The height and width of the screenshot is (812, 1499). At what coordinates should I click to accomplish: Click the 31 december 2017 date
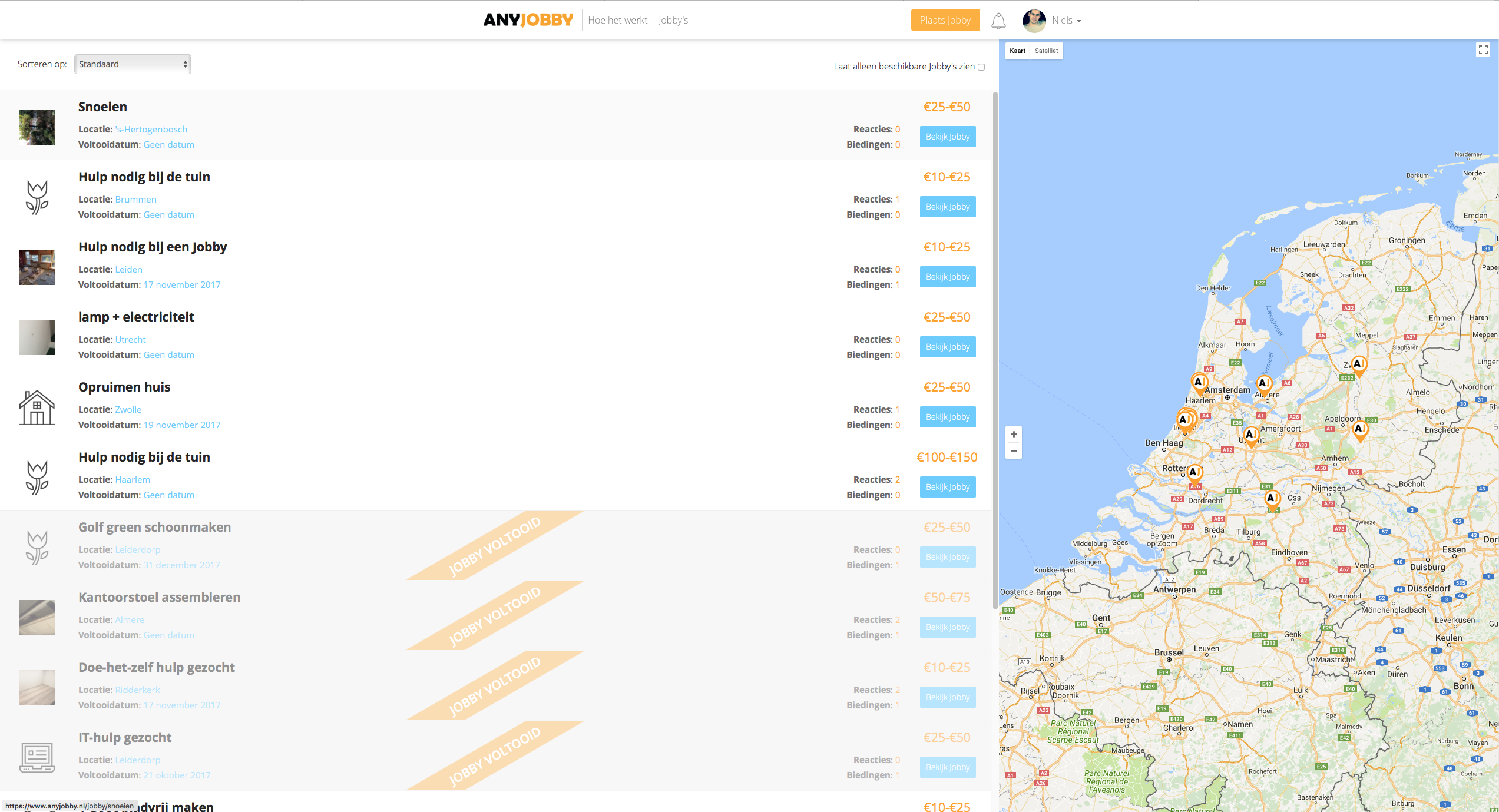click(x=181, y=565)
